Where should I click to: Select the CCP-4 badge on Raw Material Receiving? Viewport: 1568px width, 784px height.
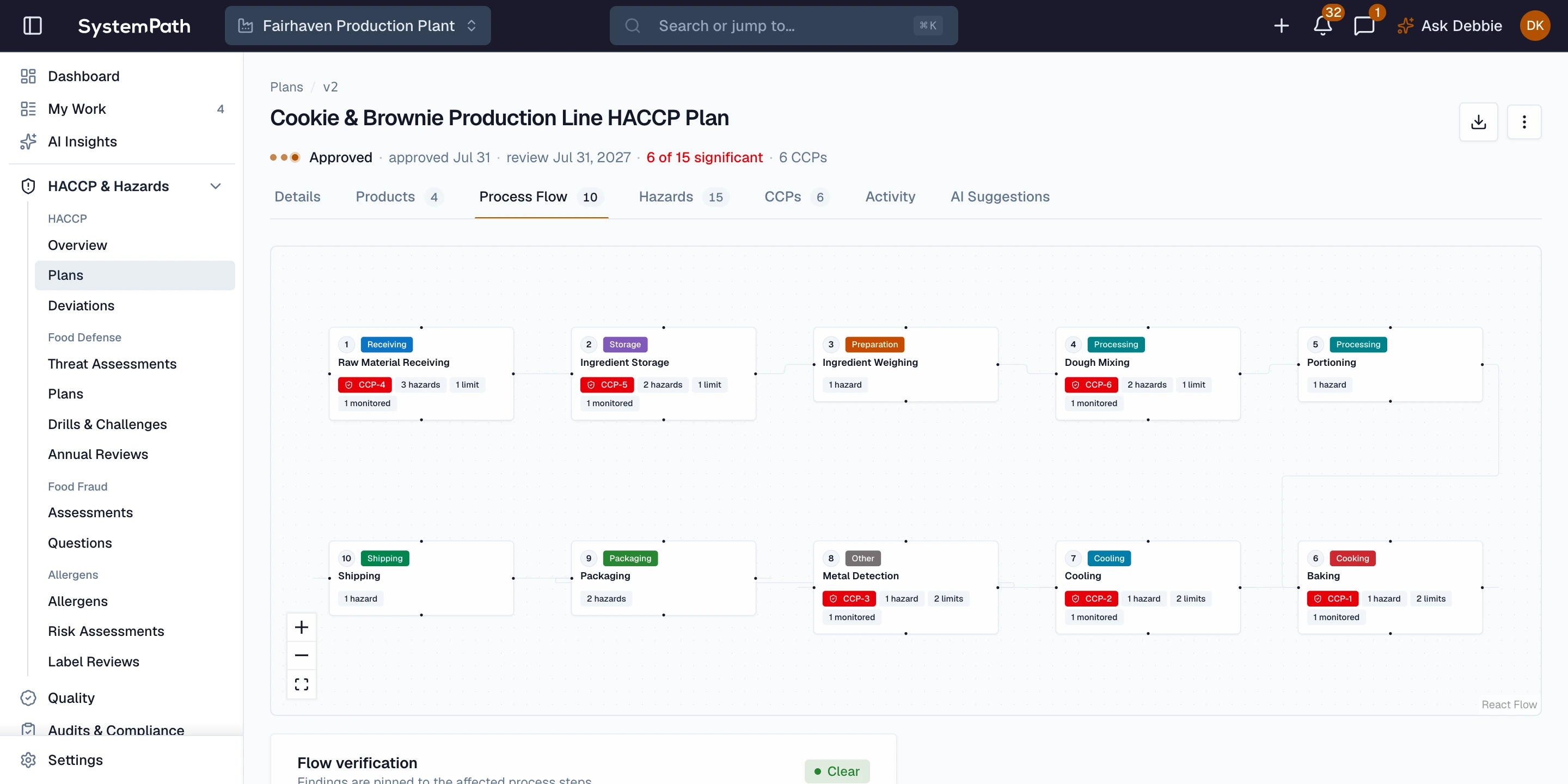click(x=365, y=384)
